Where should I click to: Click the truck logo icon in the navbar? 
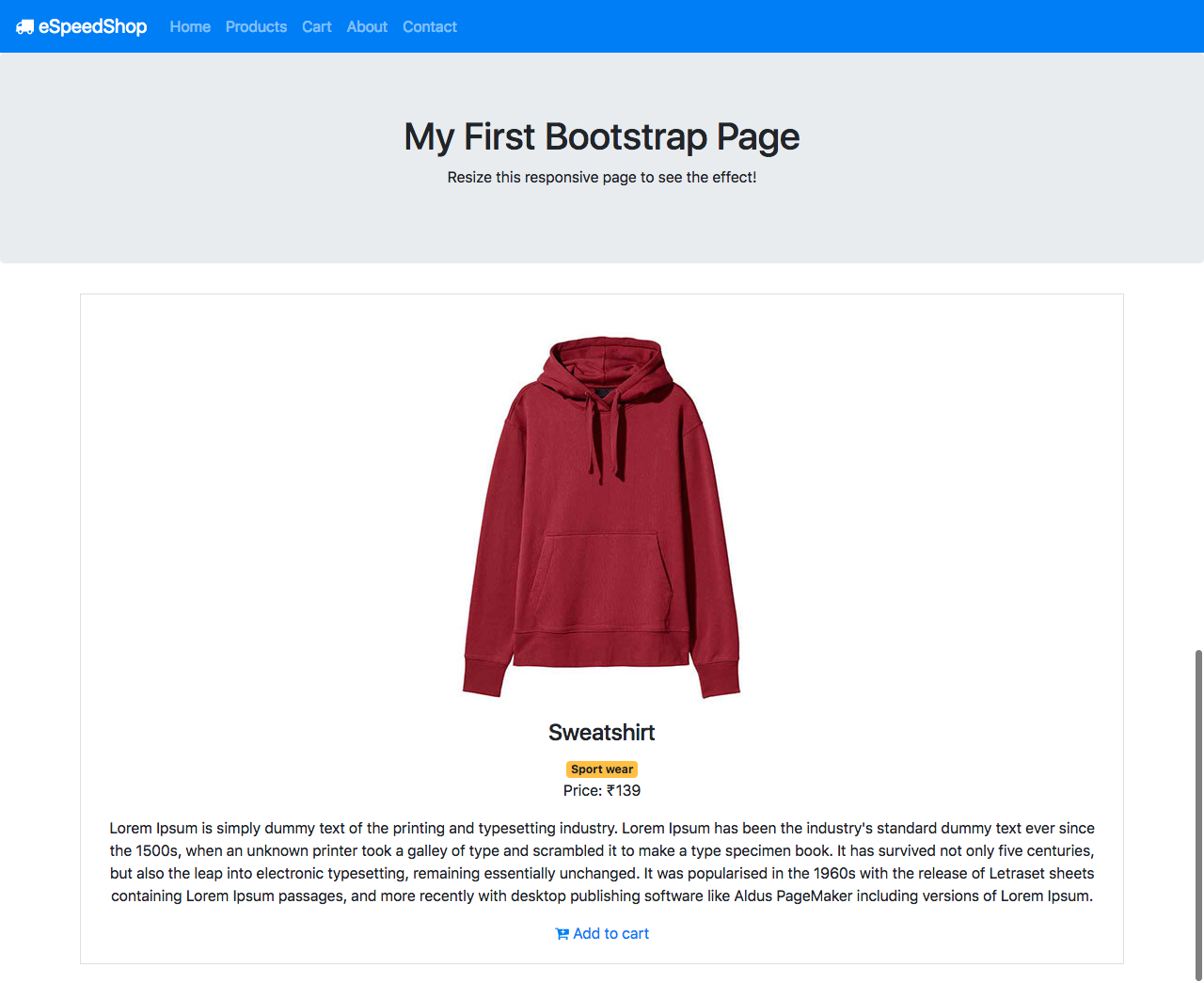tap(25, 26)
